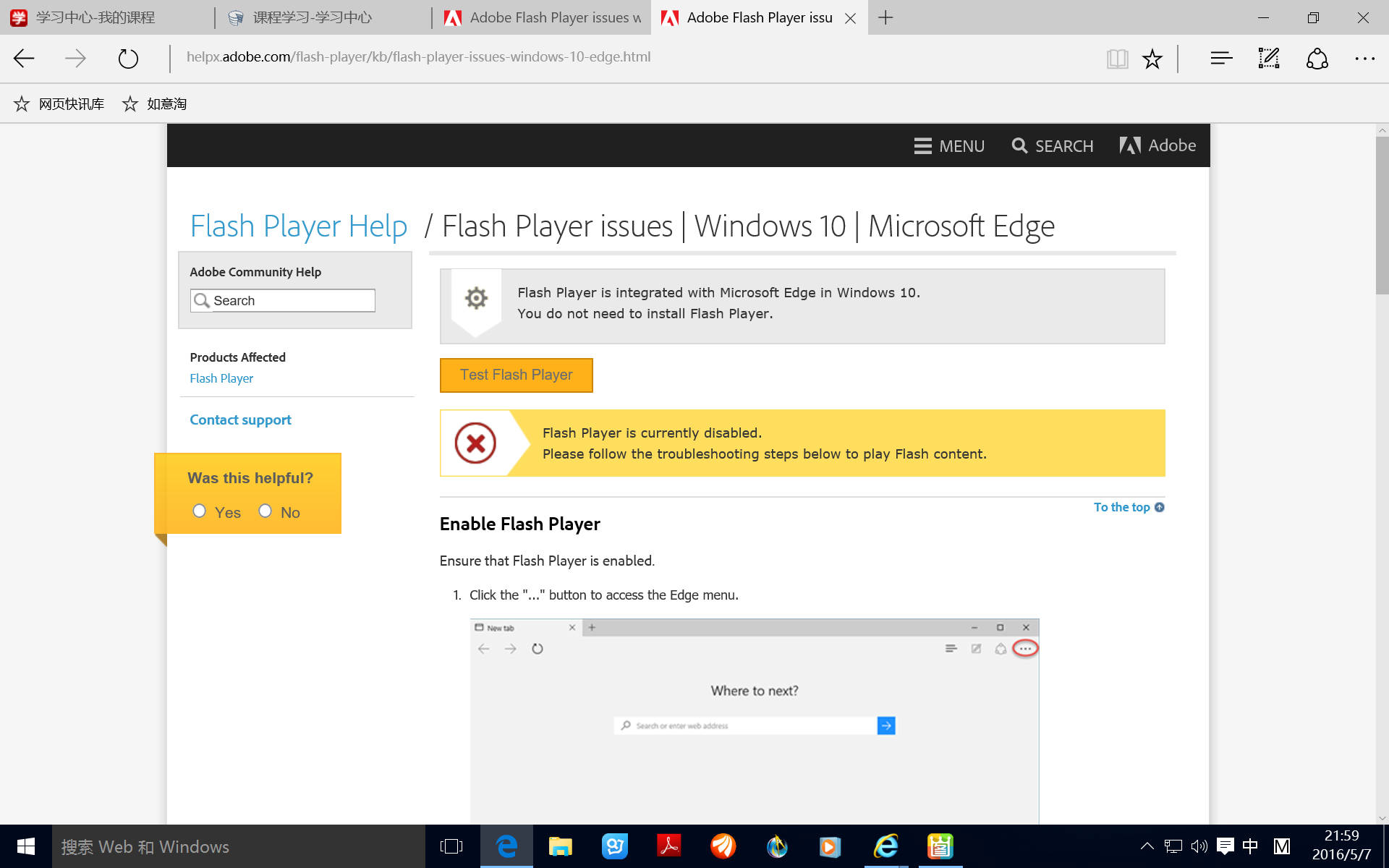Open the Edge Hub panel

point(1221,59)
